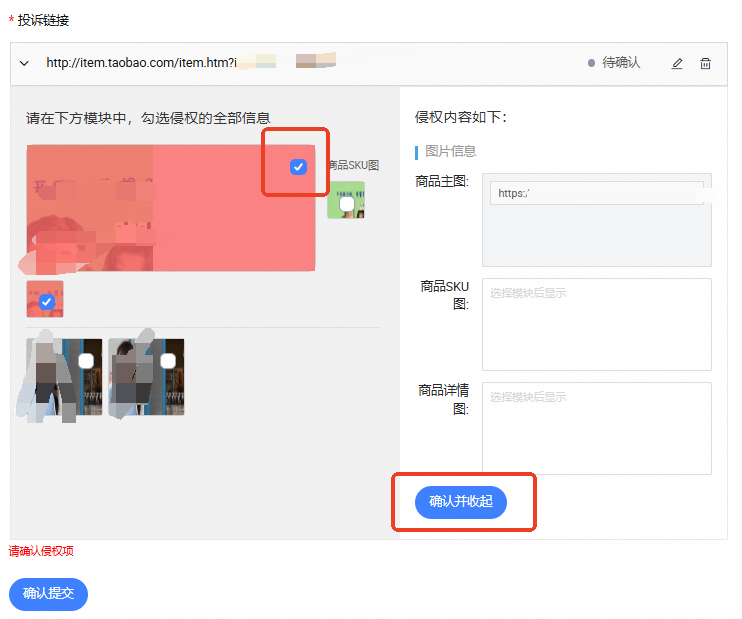
Task: Collapse the complaint link row with the chevron
Action: coord(24,63)
